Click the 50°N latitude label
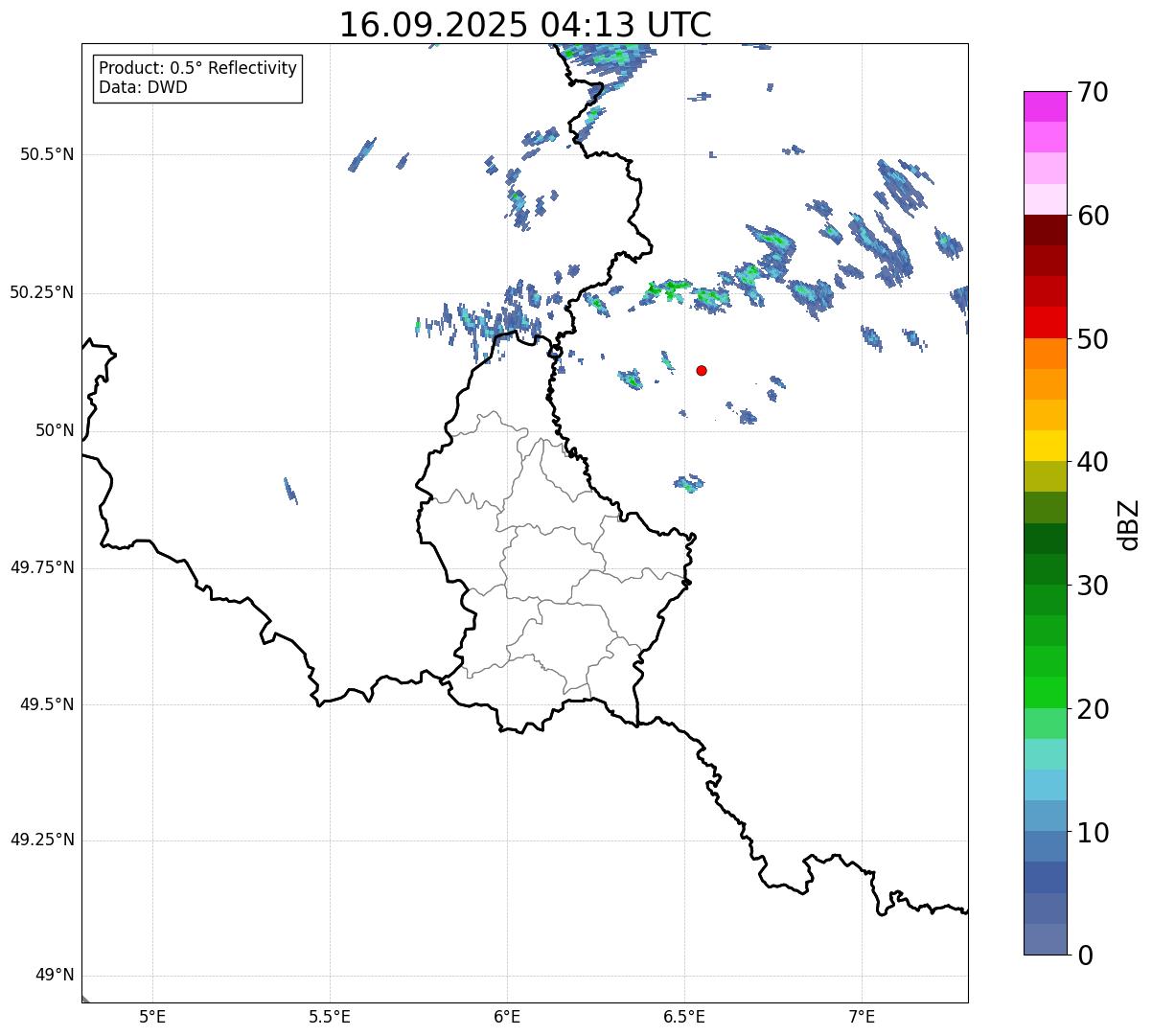Viewport: 1152px width, 1036px height. coord(55,430)
